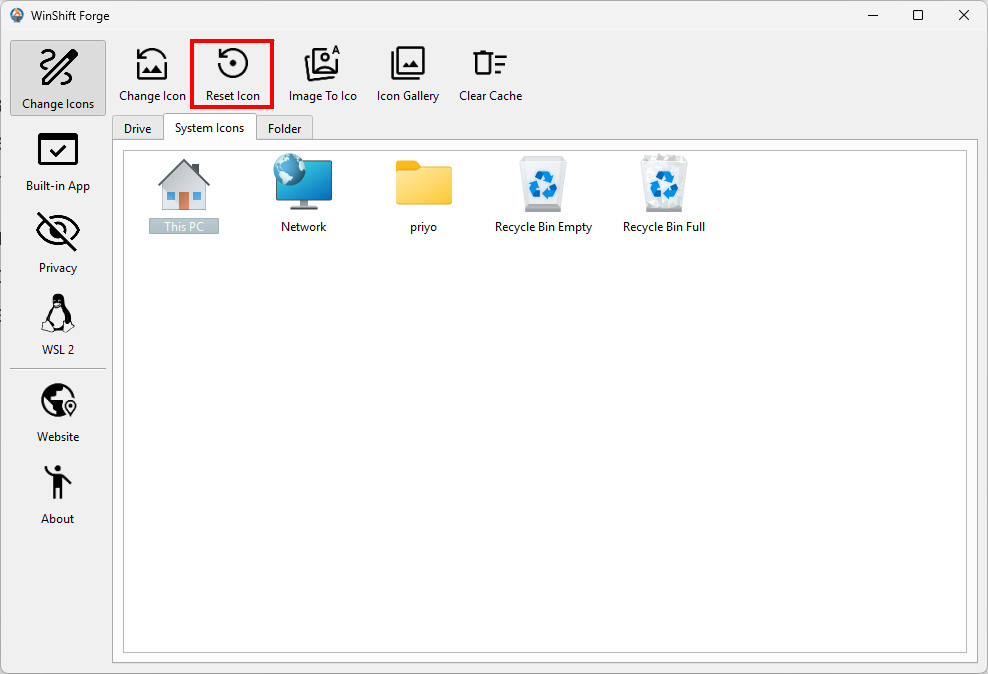Screen dimensions: 988x674
Task: Maximize the WinShift Forge window
Action: point(918,15)
